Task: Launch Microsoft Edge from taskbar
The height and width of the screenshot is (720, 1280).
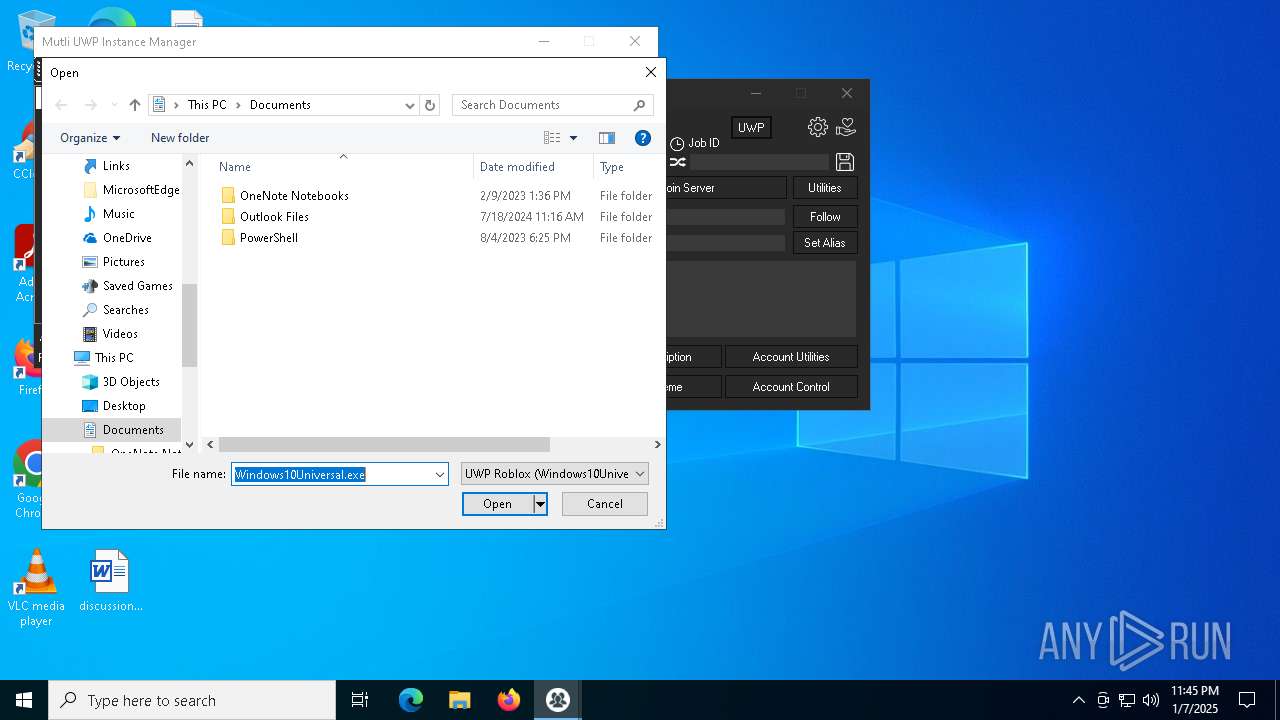Action: [x=411, y=700]
